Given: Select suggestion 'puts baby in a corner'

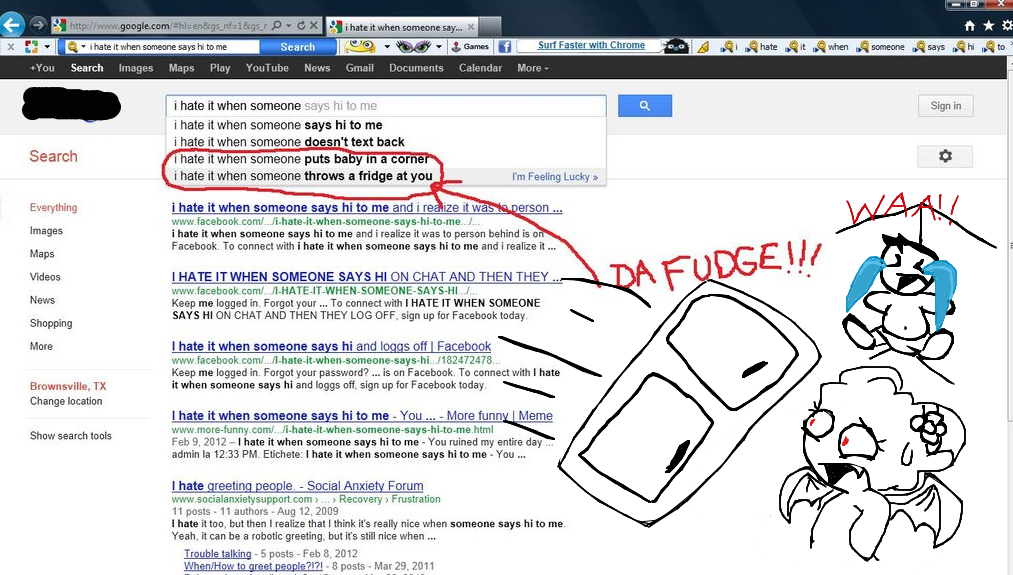Looking at the screenshot, I should point(386,159).
